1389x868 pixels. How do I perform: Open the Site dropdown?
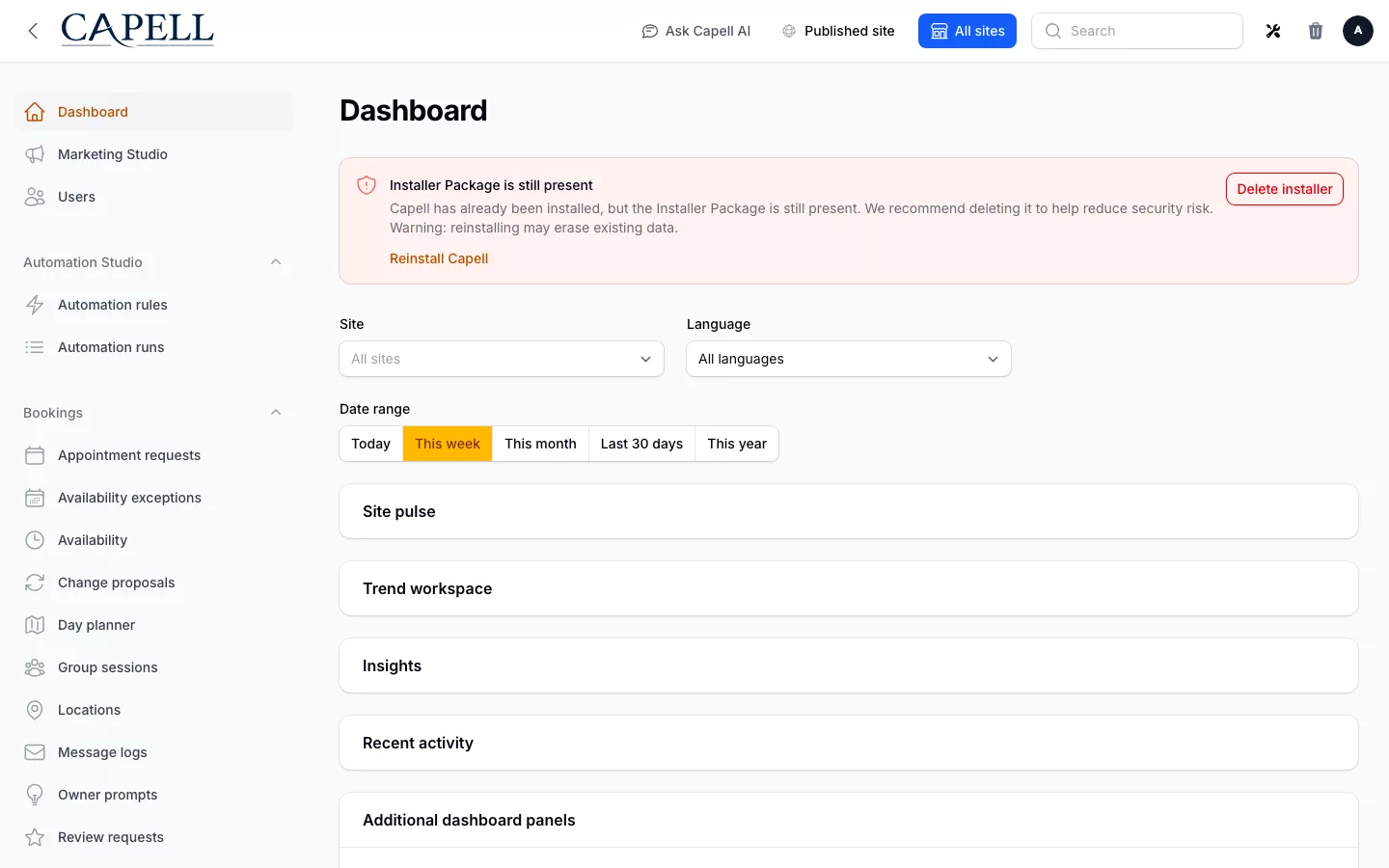(502, 359)
